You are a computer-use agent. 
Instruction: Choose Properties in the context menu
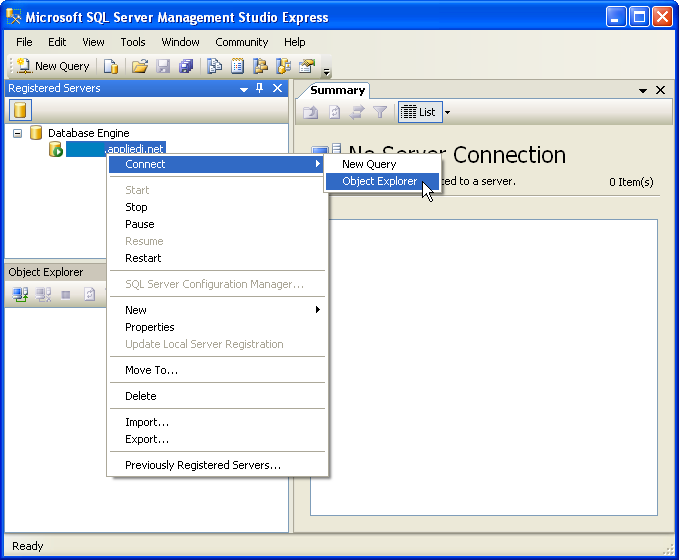click(x=217, y=327)
